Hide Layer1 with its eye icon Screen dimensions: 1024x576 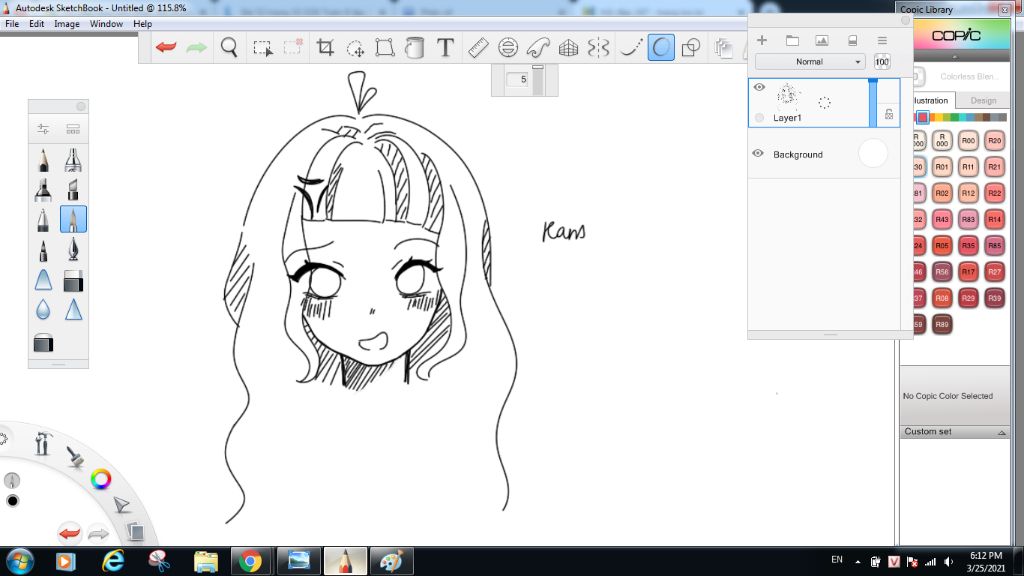pyautogui.click(x=759, y=87)
